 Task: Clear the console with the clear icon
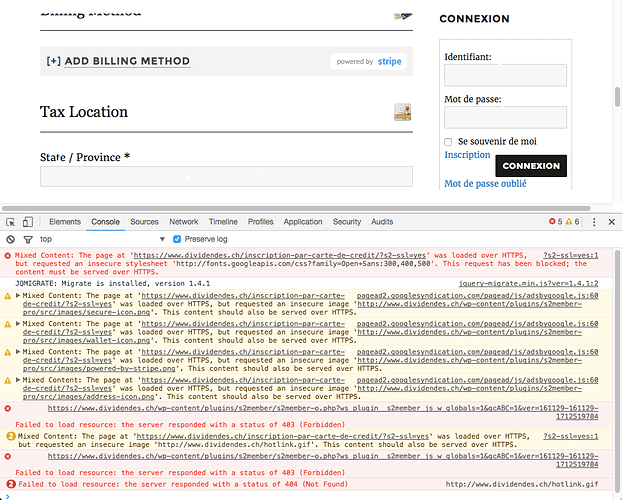11,239
